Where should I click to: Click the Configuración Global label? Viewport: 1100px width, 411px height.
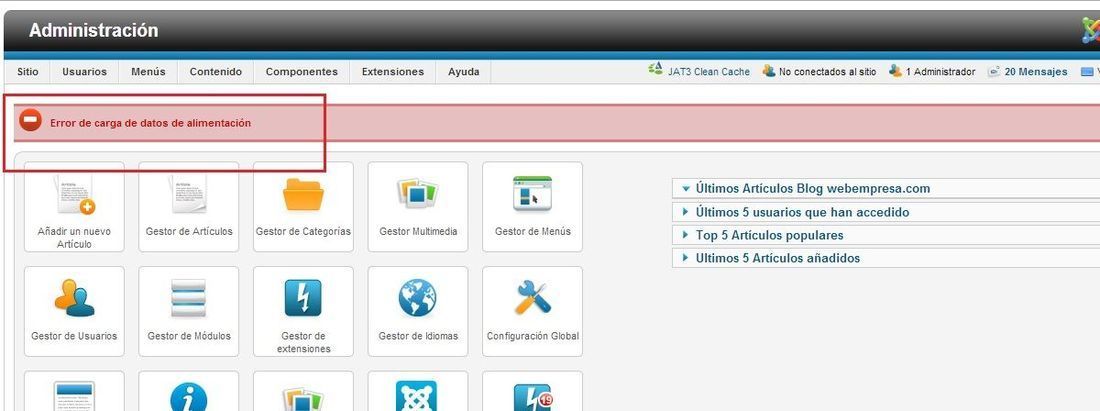[x=532, y=336]
